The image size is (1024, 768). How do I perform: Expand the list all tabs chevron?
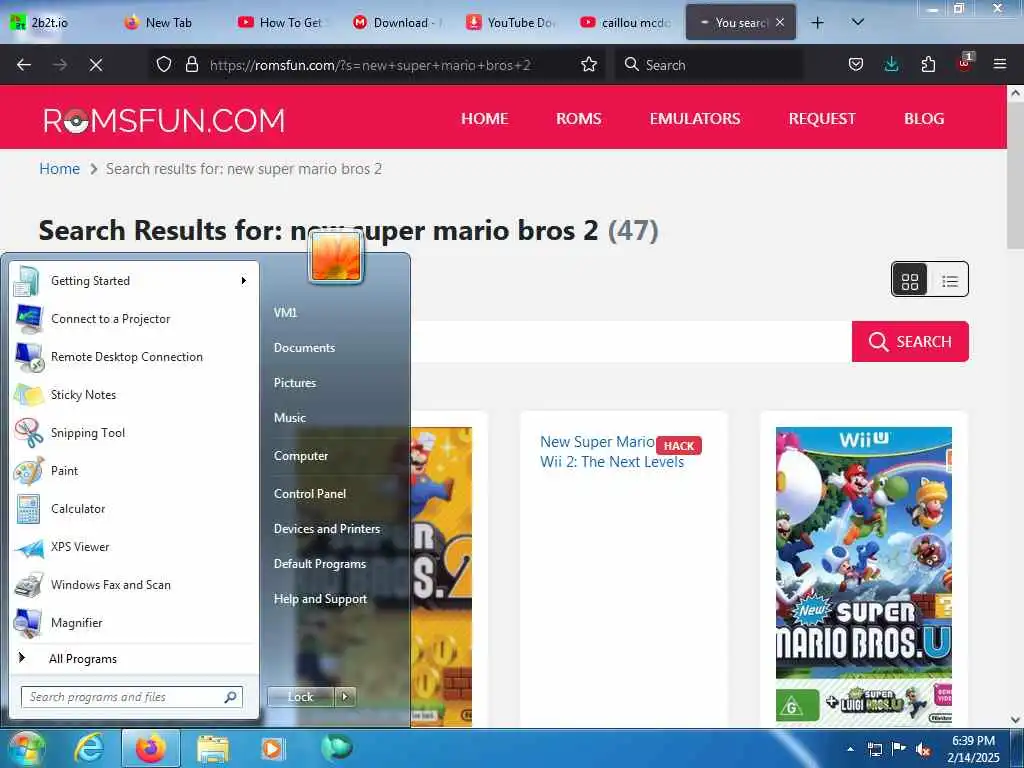[x=858, y=23]
